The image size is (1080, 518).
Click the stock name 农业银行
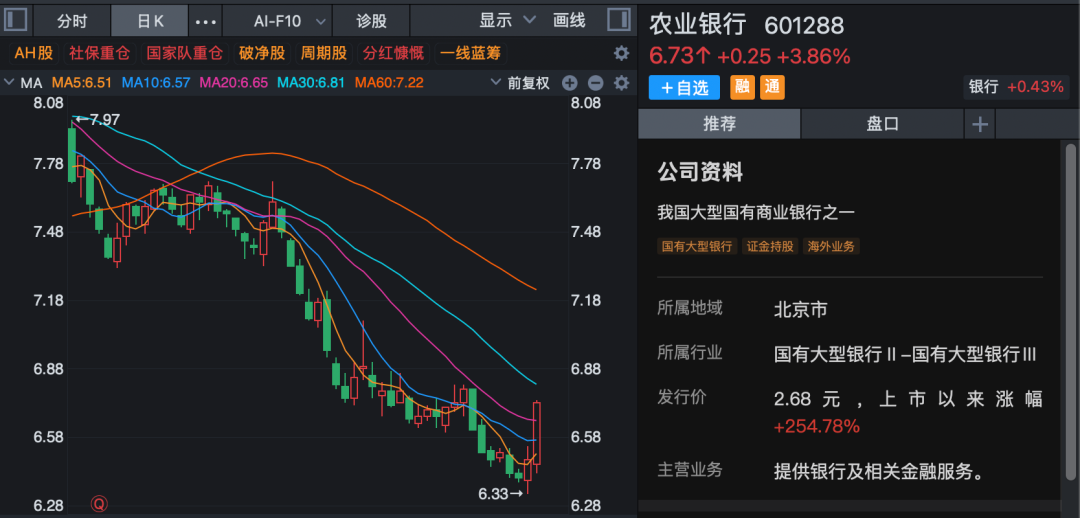click(698, 25)
